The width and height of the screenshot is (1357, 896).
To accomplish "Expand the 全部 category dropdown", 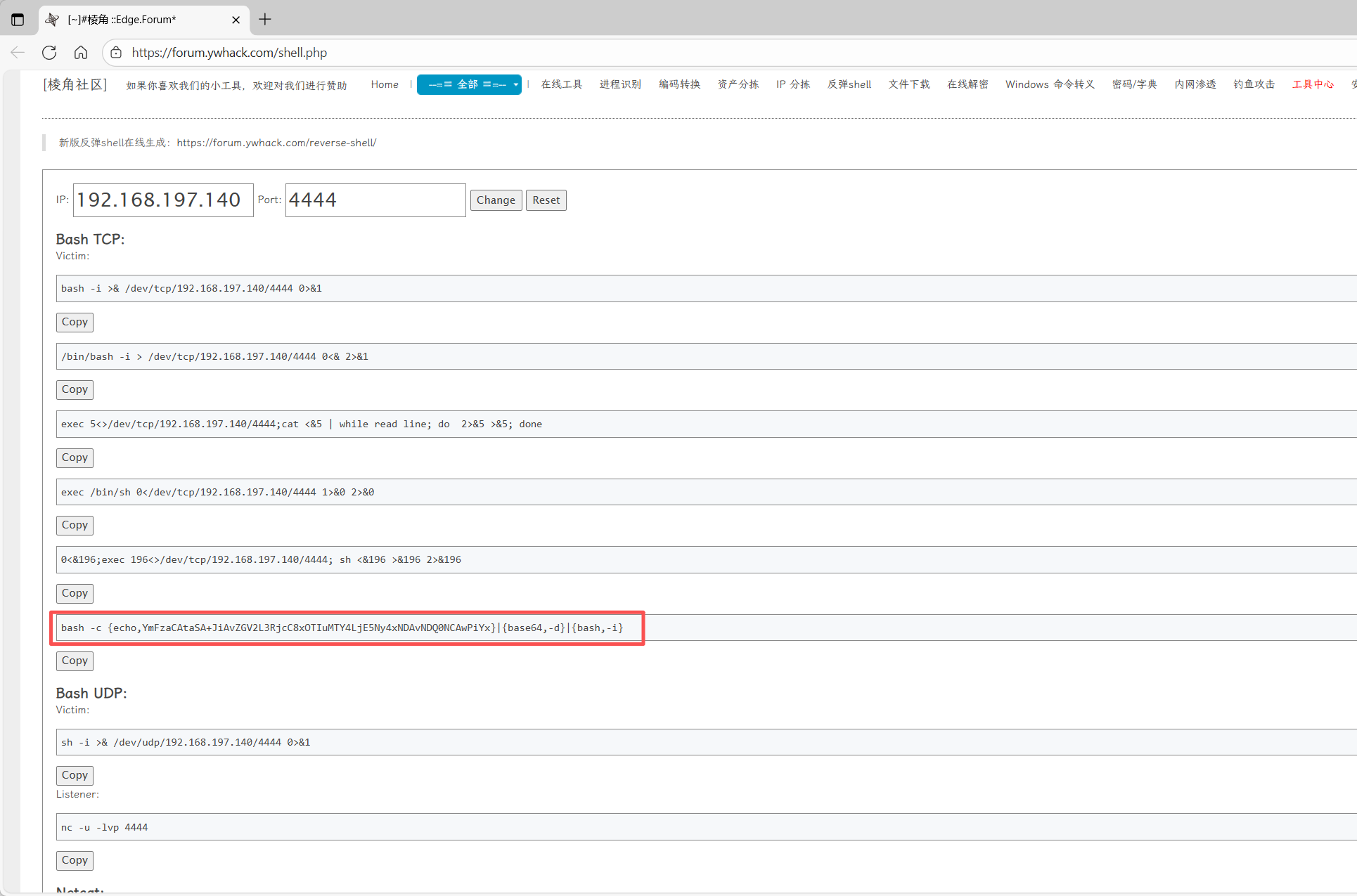I will pyautogui.click(x=469, y=84).
